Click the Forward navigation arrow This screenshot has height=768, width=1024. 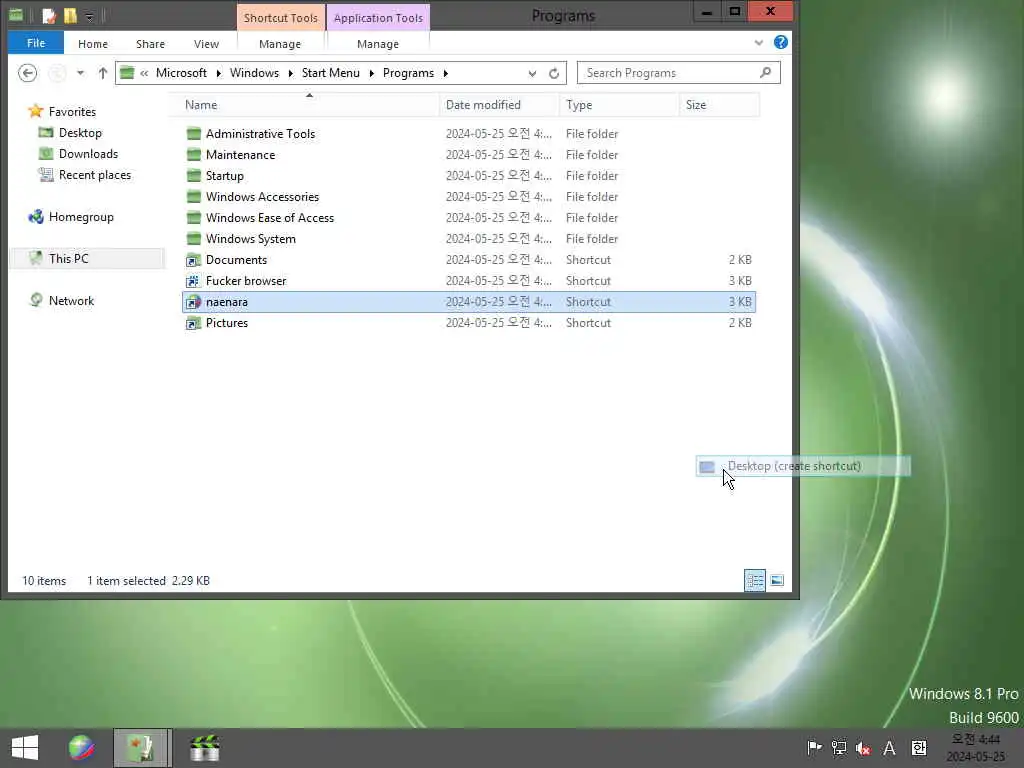click(57, 72)
